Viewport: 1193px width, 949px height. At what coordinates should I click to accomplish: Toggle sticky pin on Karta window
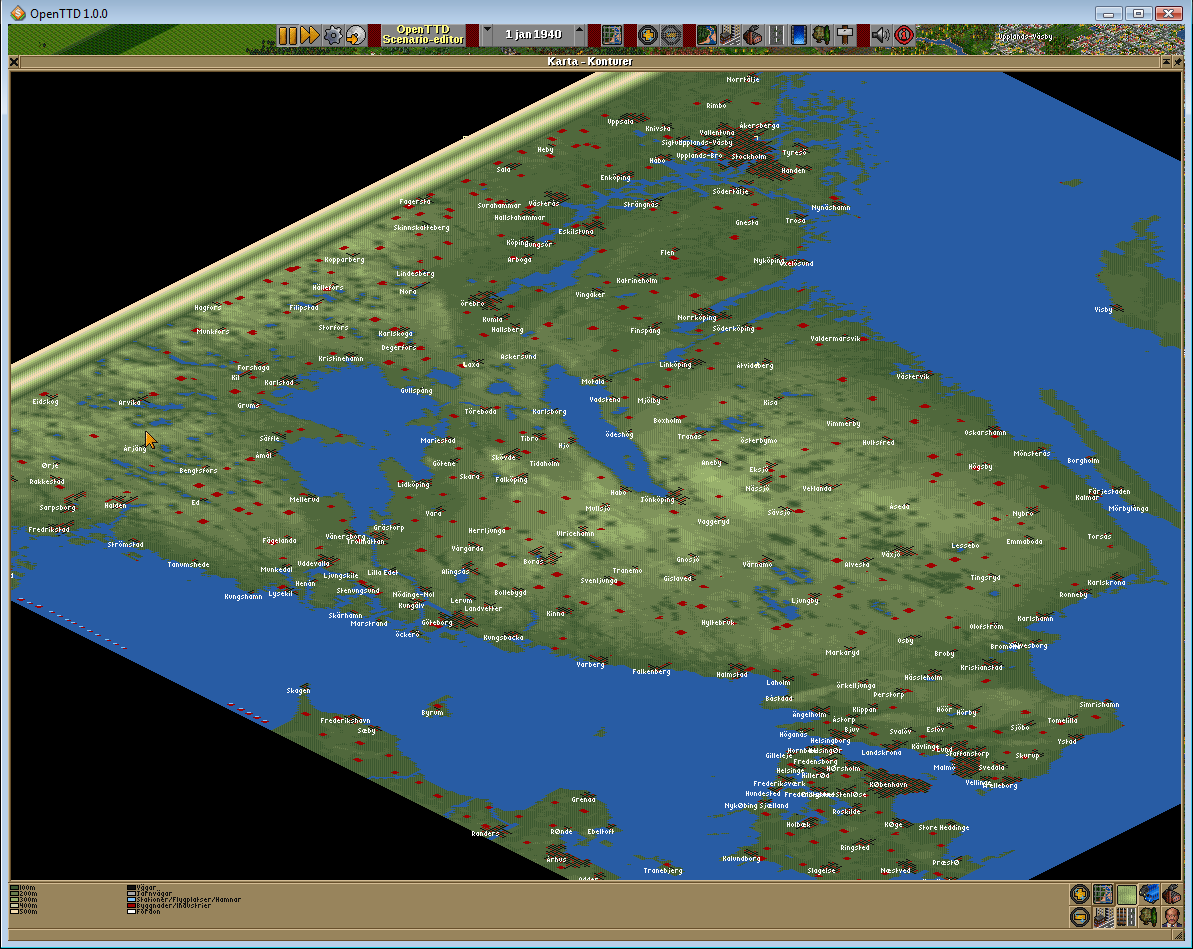pos(1179,62)
